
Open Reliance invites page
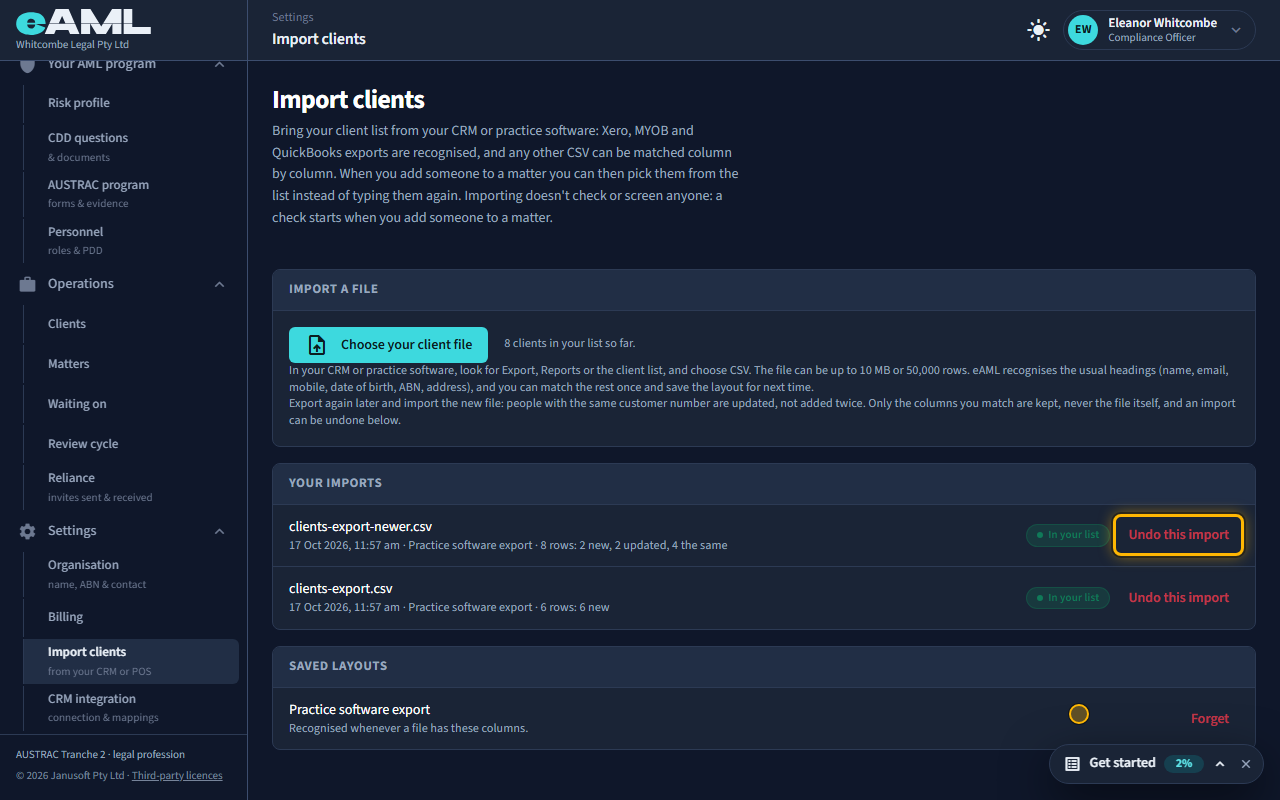tap(131, 486)
